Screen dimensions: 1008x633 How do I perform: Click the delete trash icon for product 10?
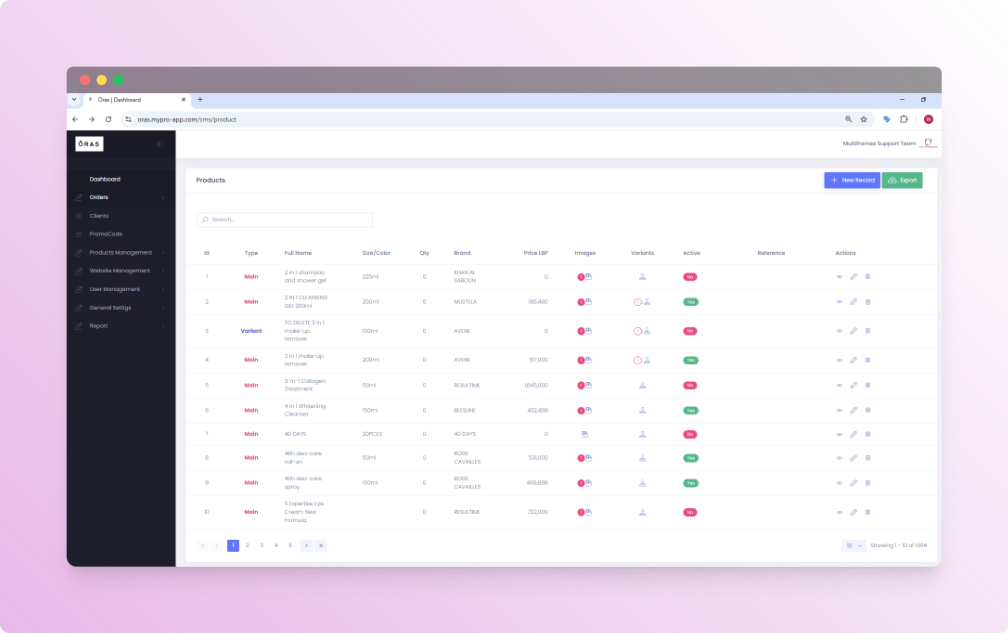pyautogui.click(x=868, y=512)
